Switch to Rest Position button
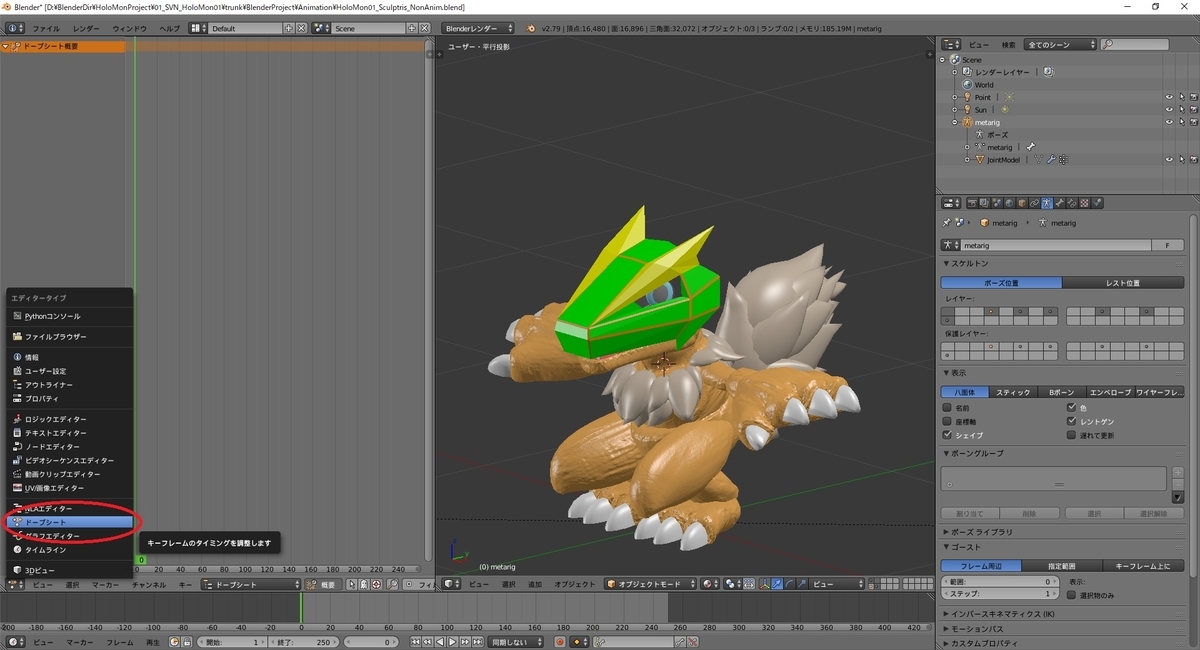Viewport: 1200px width, 650px height. [x=1122, y=283]
